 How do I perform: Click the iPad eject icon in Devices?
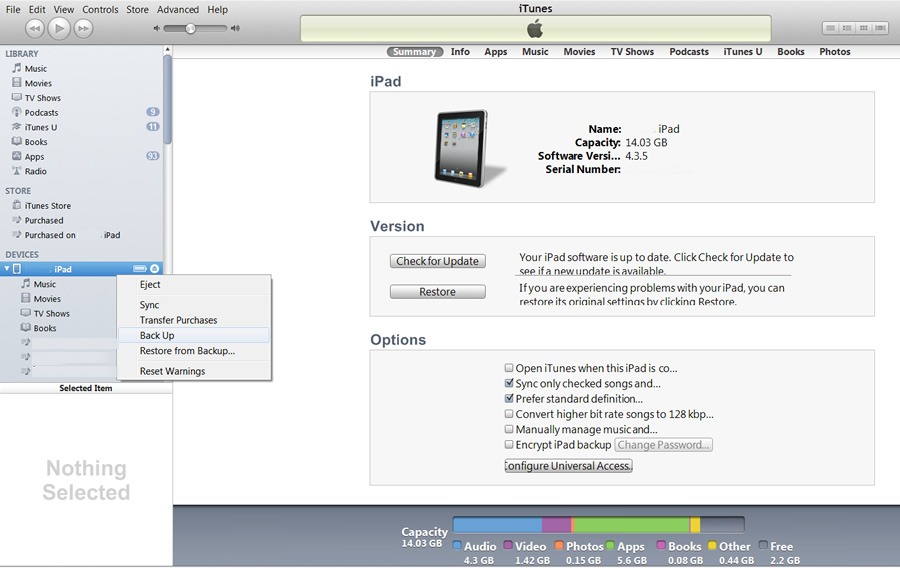tap(154, 269)
